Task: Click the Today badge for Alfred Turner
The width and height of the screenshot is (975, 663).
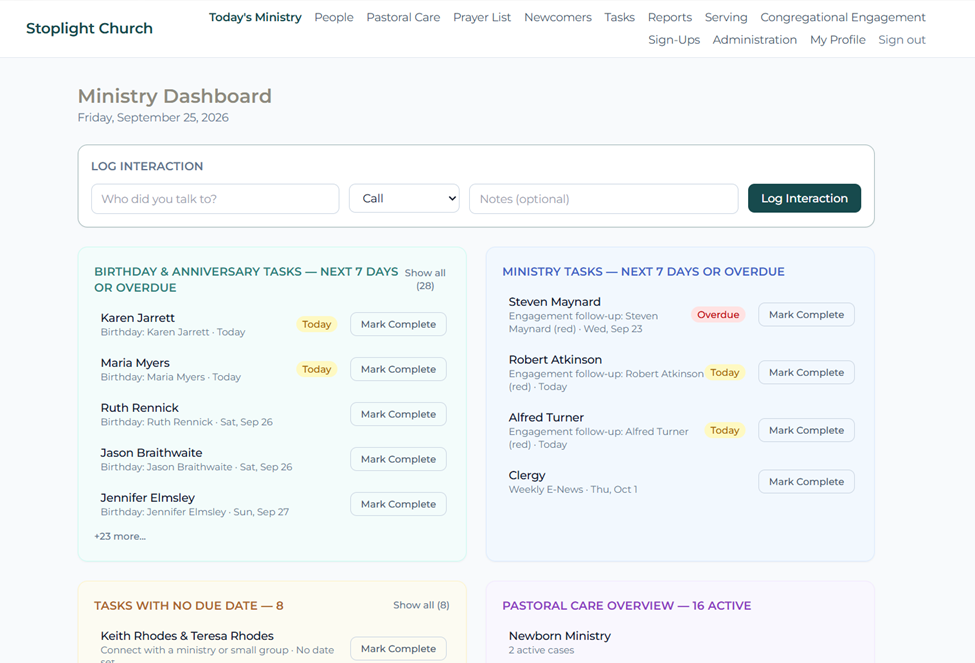Action: pos(724,430)
